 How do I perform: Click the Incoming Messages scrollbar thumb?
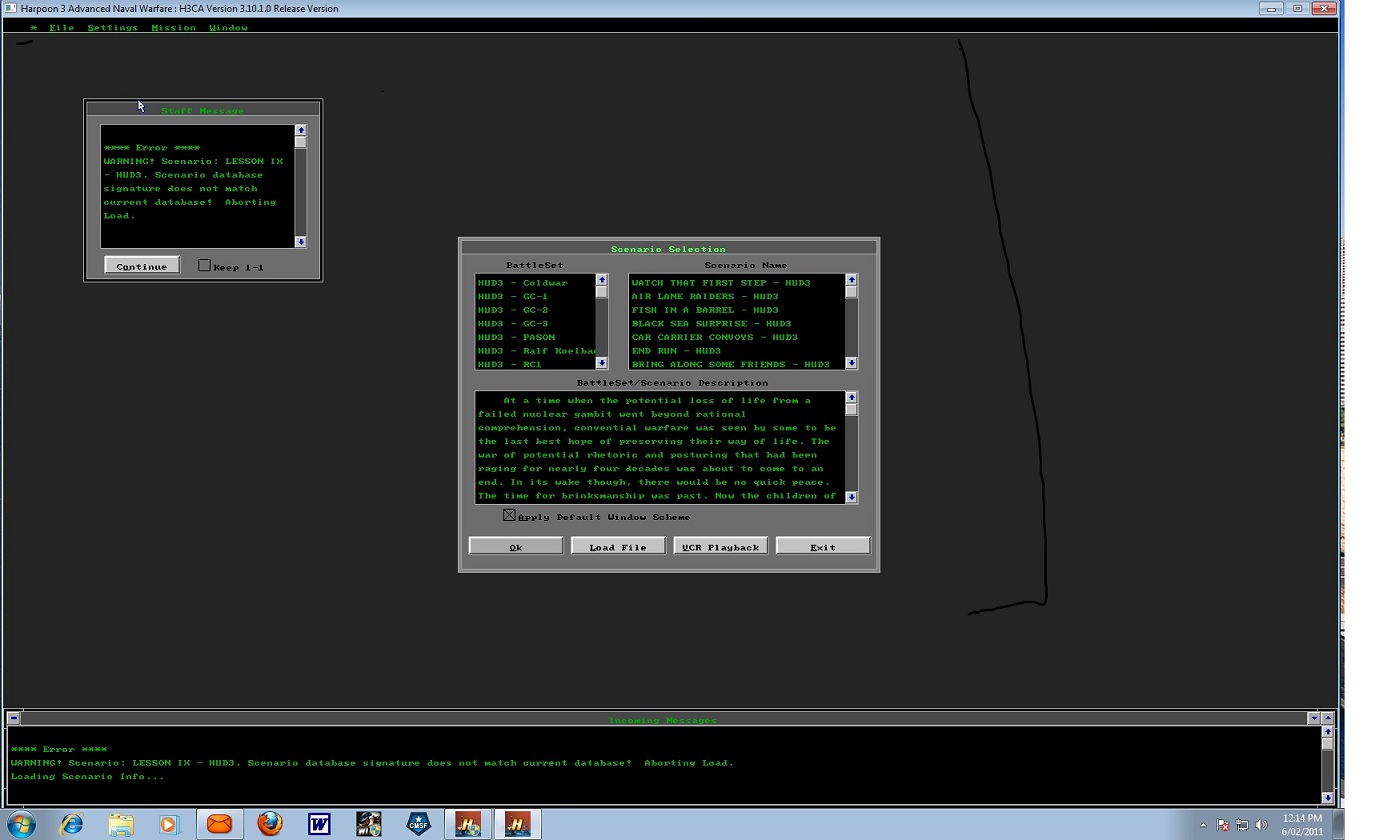click(x=1327, y=744)
